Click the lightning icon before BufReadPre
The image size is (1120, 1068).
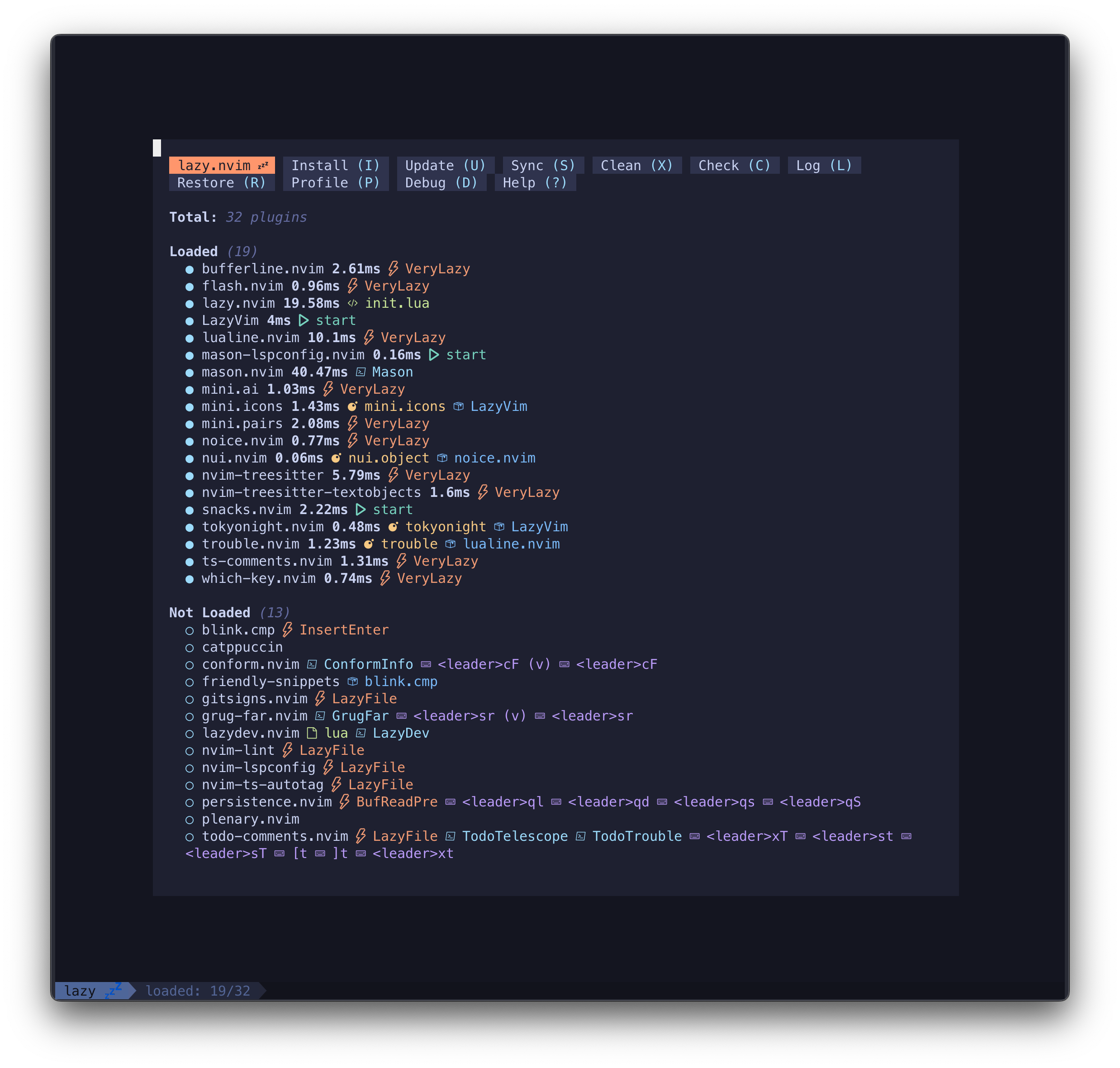pyautogui.click(x=344, y=802)
